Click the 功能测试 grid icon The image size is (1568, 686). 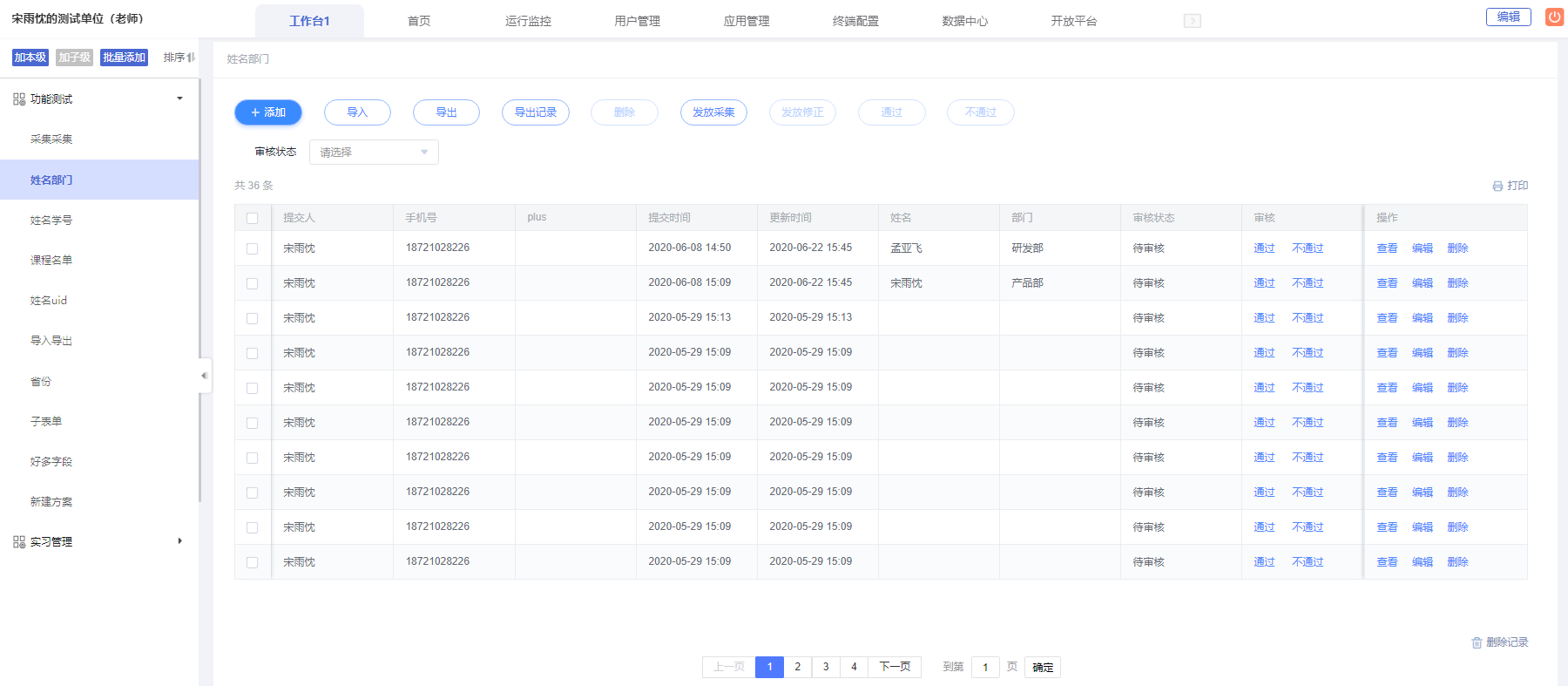tap(19, 99)
